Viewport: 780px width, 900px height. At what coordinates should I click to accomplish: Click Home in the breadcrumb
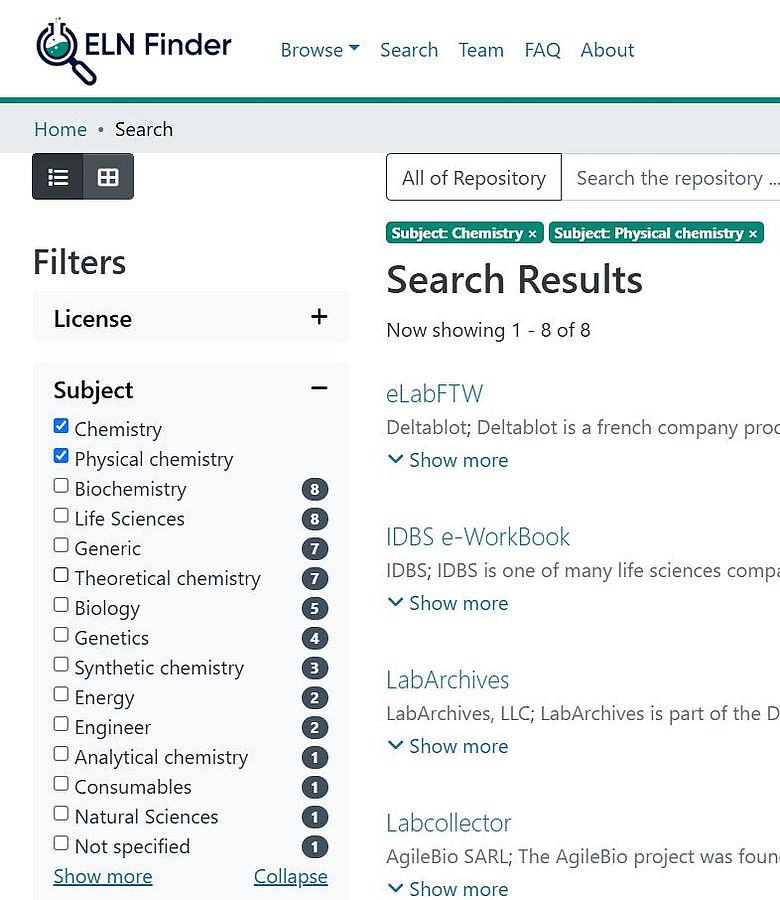(60, 129)
